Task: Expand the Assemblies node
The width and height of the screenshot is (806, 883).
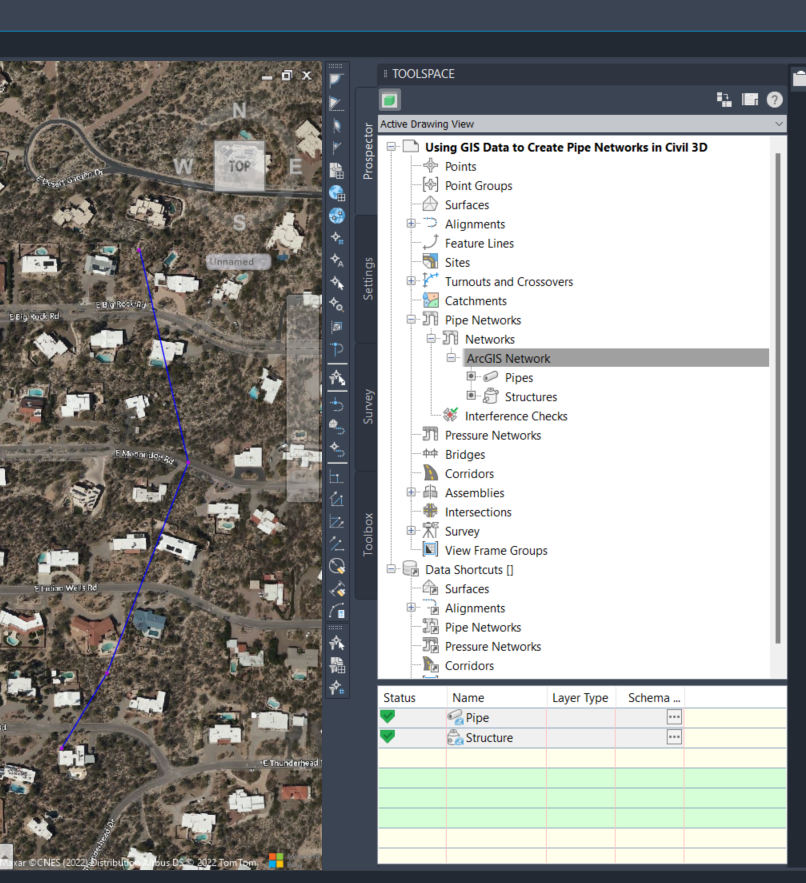Action: 411,492
